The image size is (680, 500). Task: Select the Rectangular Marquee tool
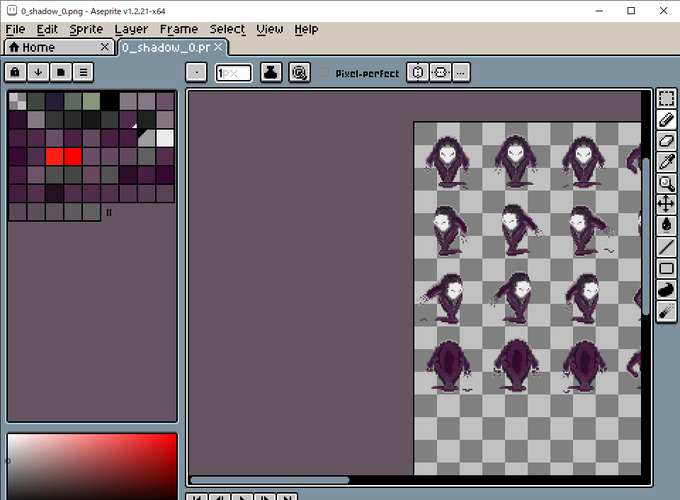click(666, 98)
